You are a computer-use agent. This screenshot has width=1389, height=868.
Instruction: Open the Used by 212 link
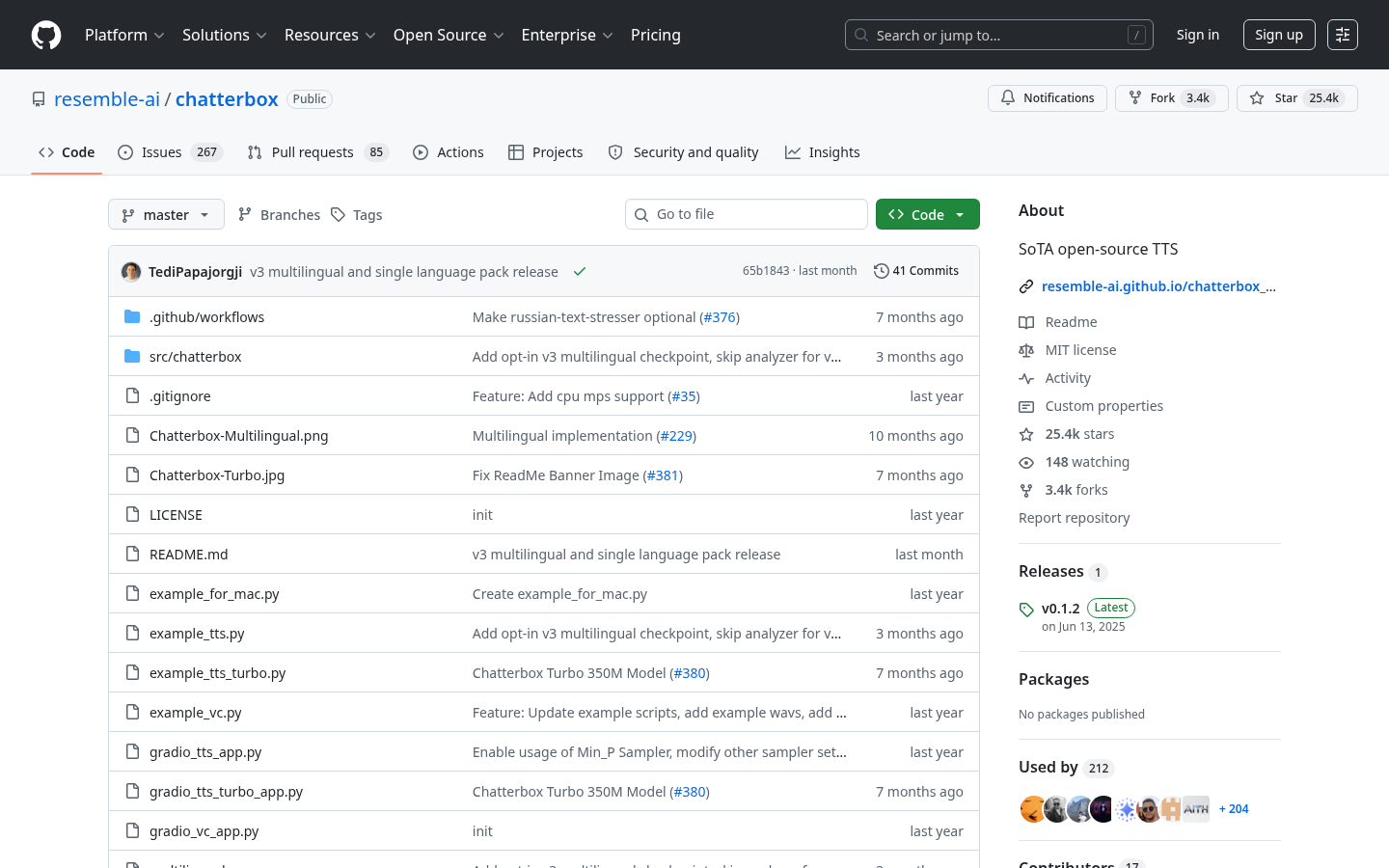click(x=1067, y=768)
